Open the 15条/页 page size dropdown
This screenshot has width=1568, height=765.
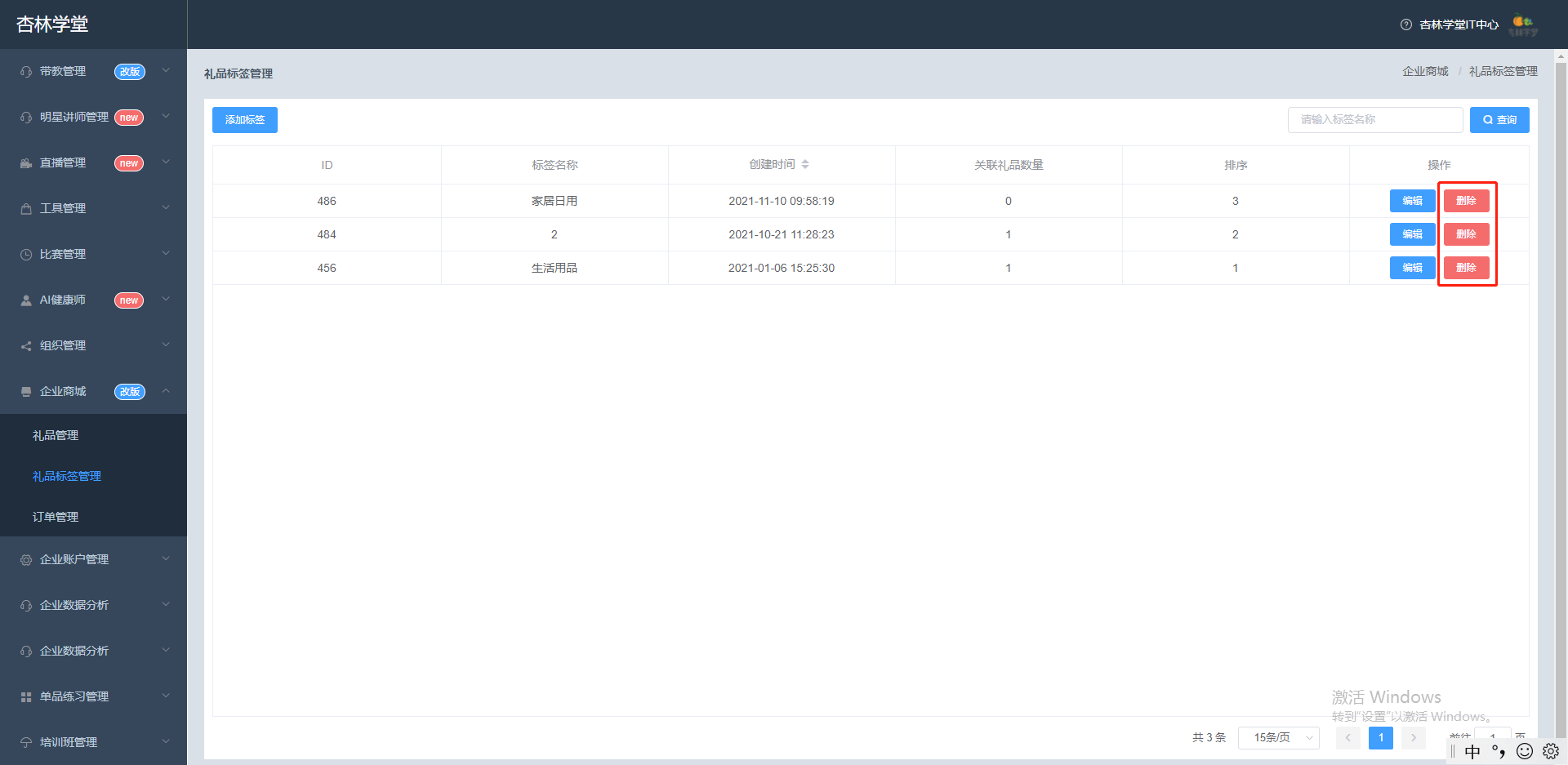(1279, 737)
